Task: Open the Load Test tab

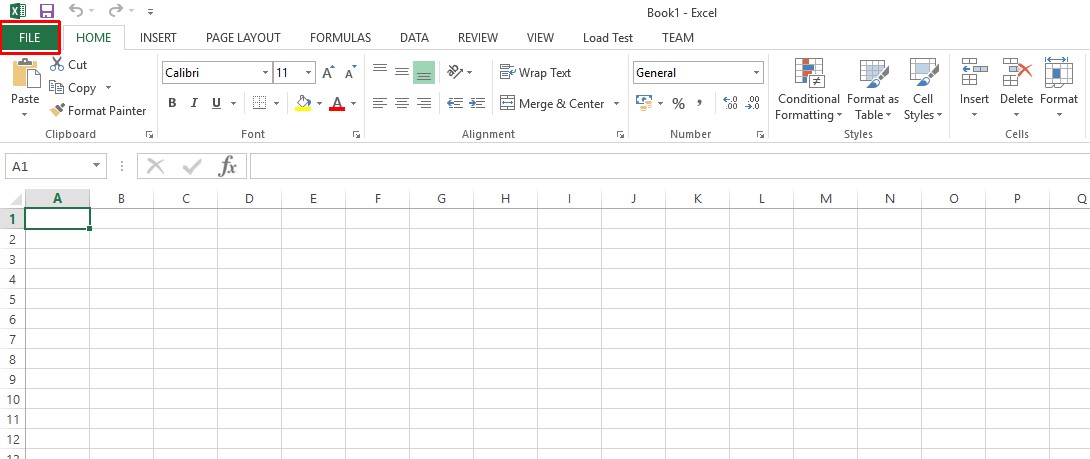Action: (608, 38)
